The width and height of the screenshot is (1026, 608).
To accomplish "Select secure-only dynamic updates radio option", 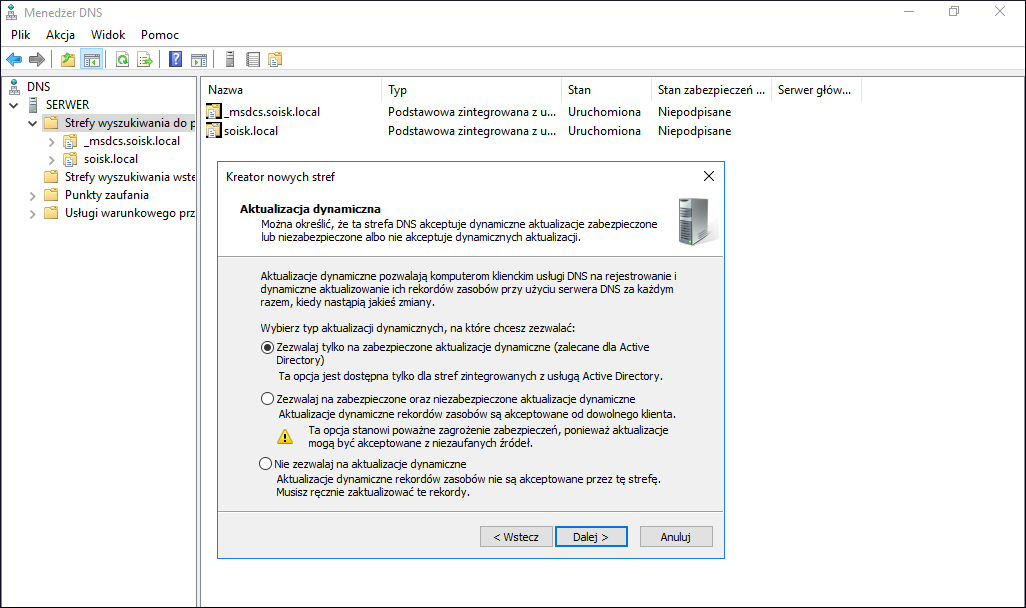I will tap(267, 348).
